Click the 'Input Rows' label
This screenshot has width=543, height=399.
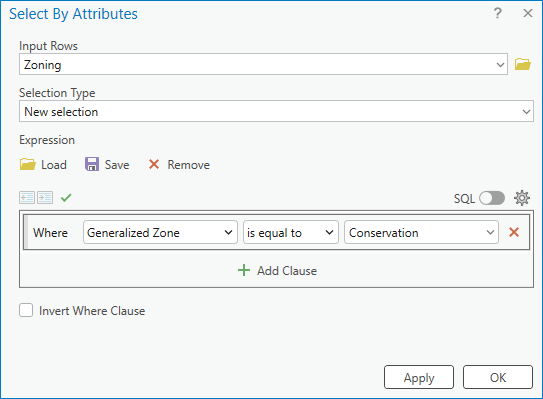coord(48,46)
